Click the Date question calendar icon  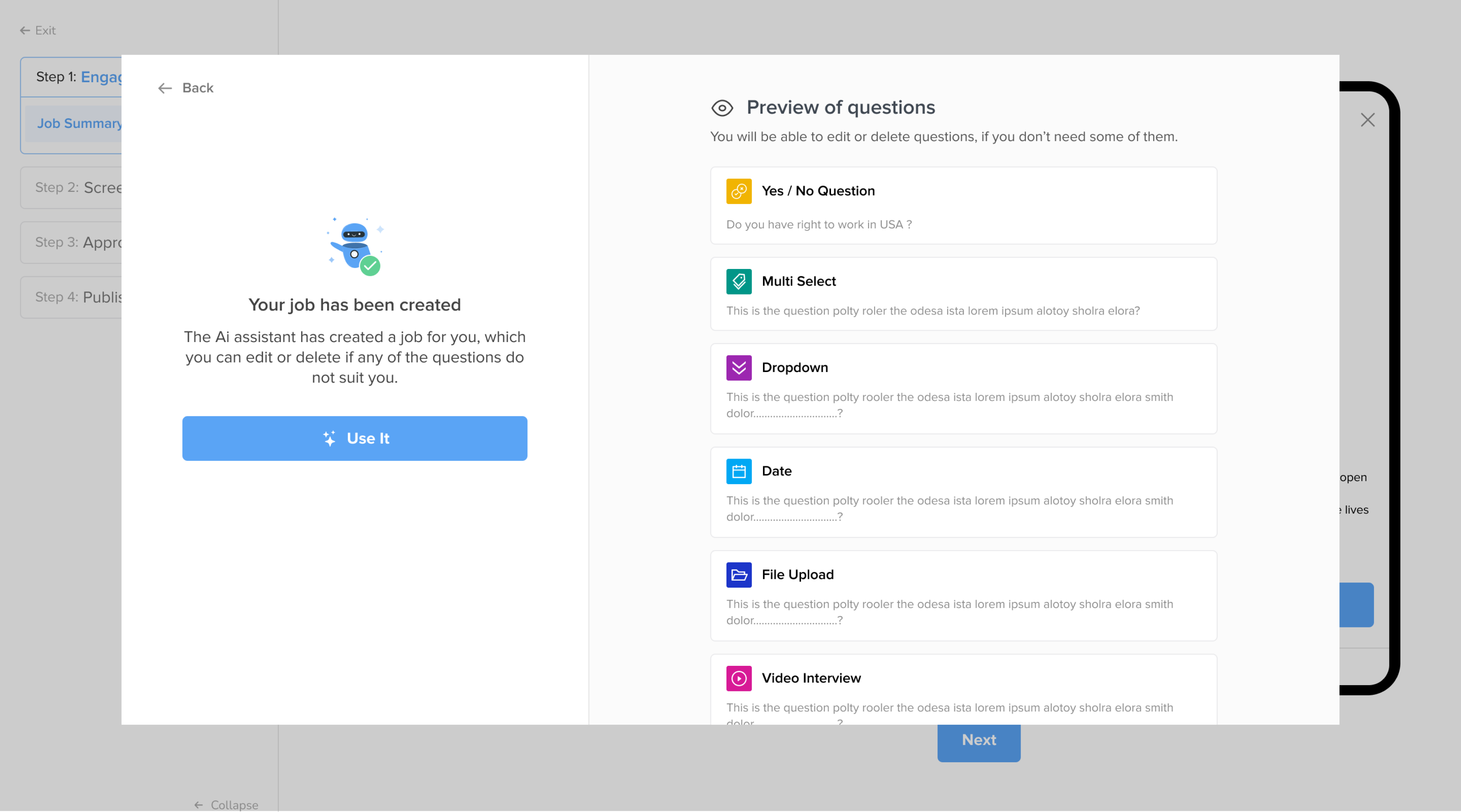pos(739,471)
